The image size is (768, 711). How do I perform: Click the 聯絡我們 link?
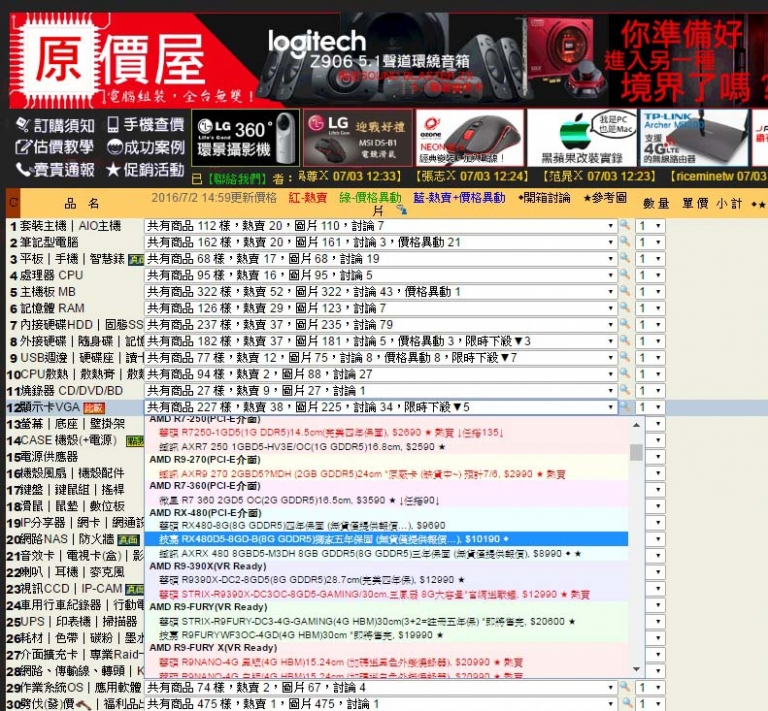click(237, 178)
